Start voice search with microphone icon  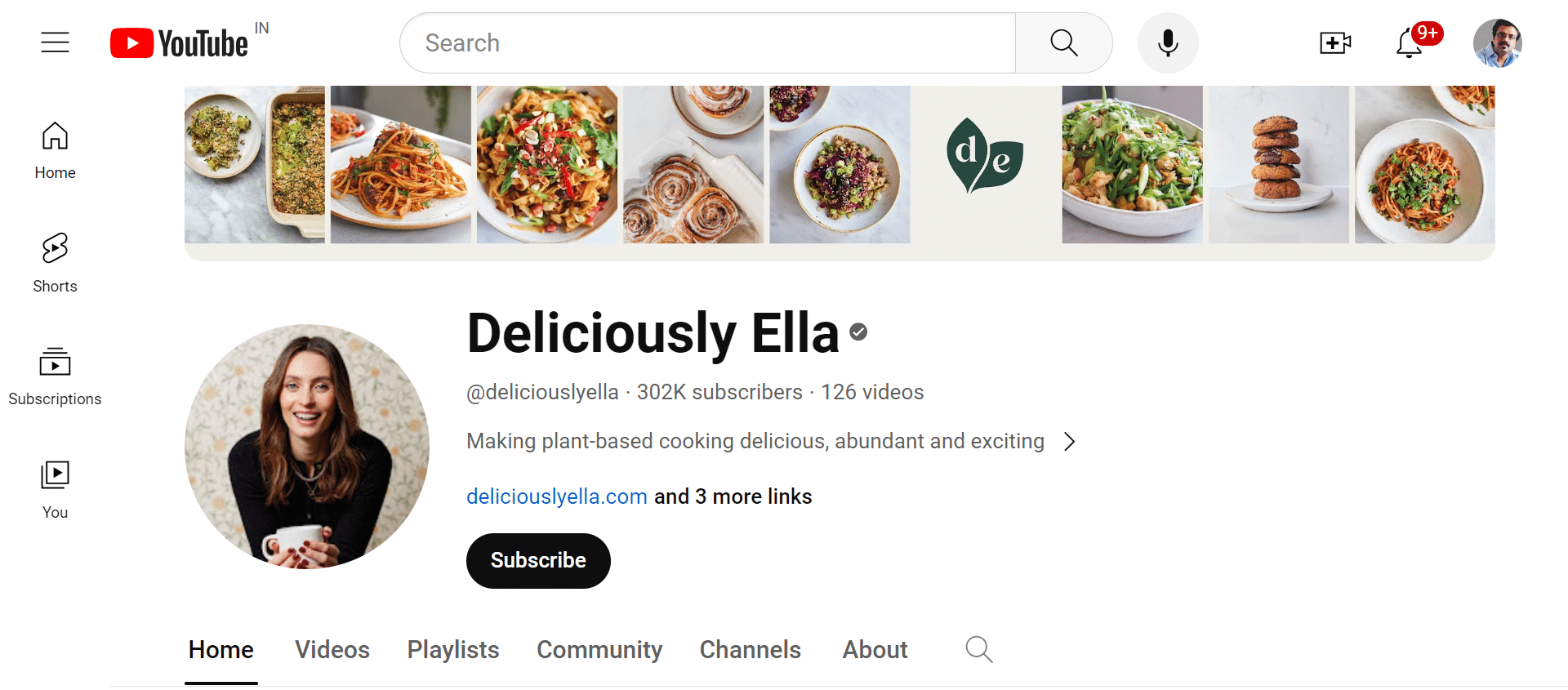(1168, 43)
